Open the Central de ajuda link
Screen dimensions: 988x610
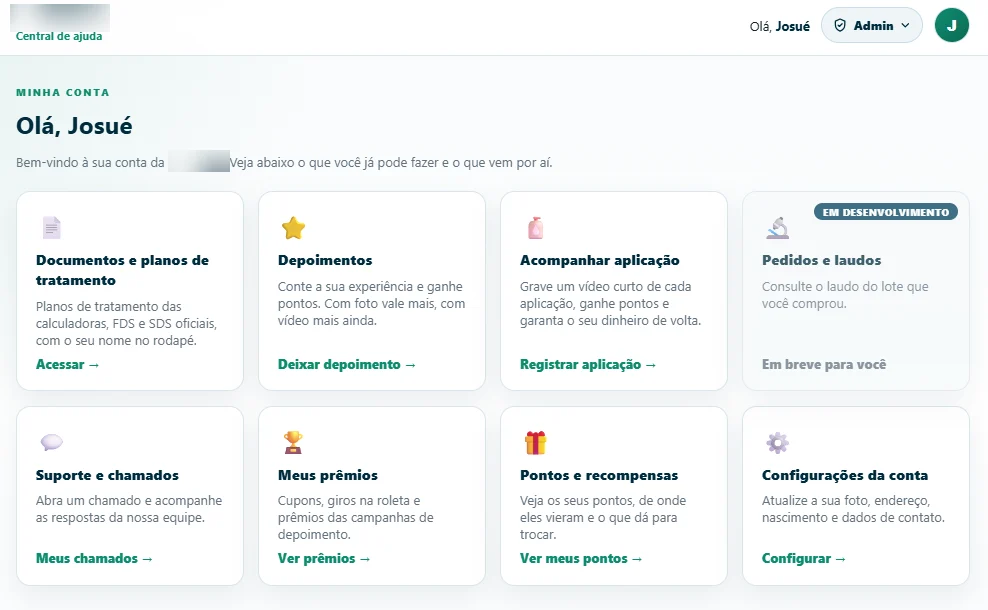tap(59, 36)
